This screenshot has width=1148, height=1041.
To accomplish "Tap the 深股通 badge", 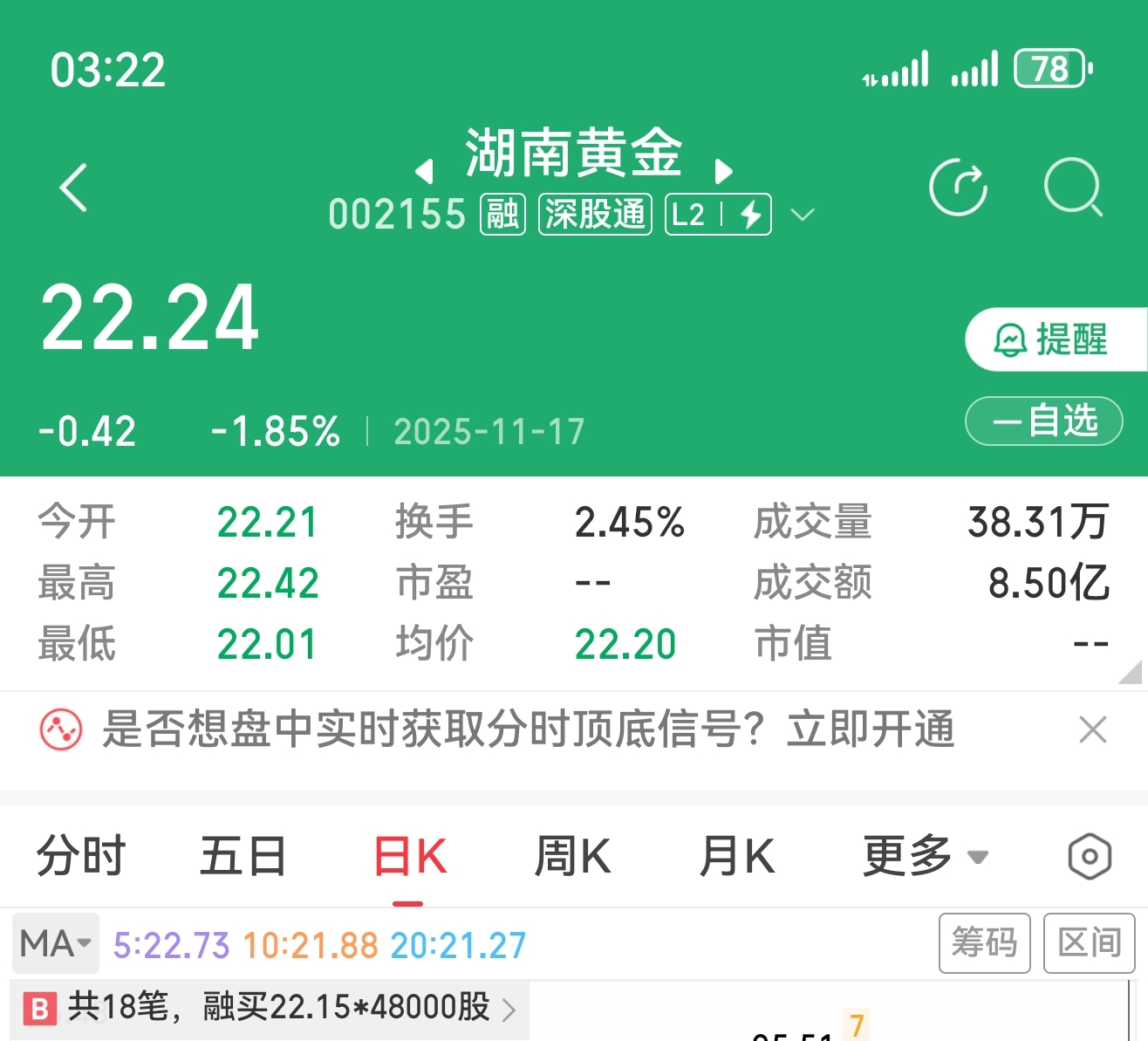I will point(595,215).
